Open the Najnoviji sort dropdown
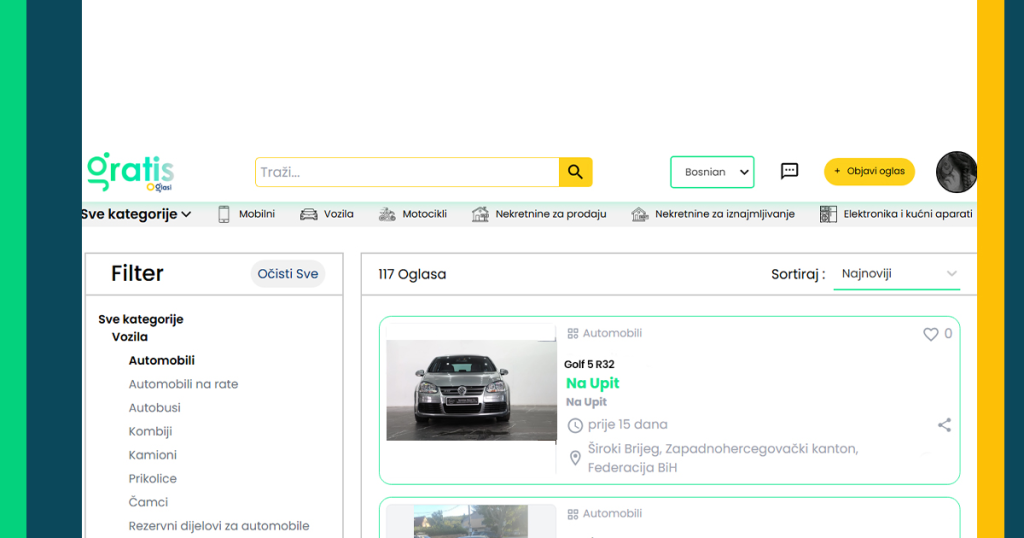This screenshot has width=1024, height=538. point(896,274)
